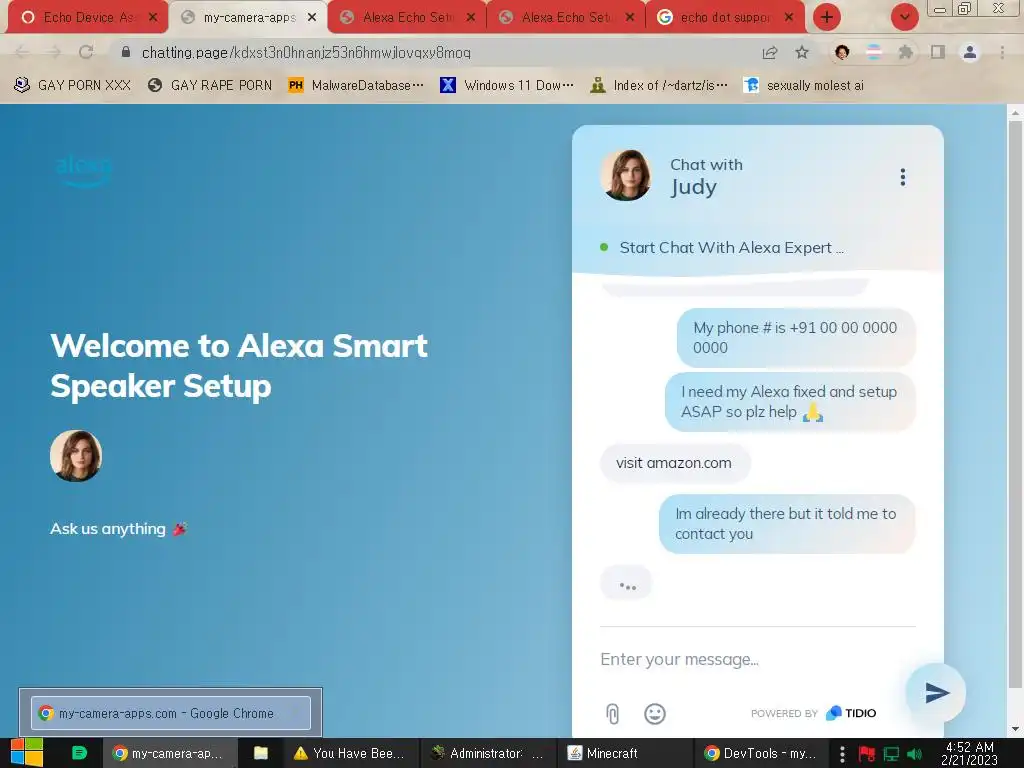1024x768 pixels.
Task: Click Judy's avatar in chat header
Action: coord(626,175)
